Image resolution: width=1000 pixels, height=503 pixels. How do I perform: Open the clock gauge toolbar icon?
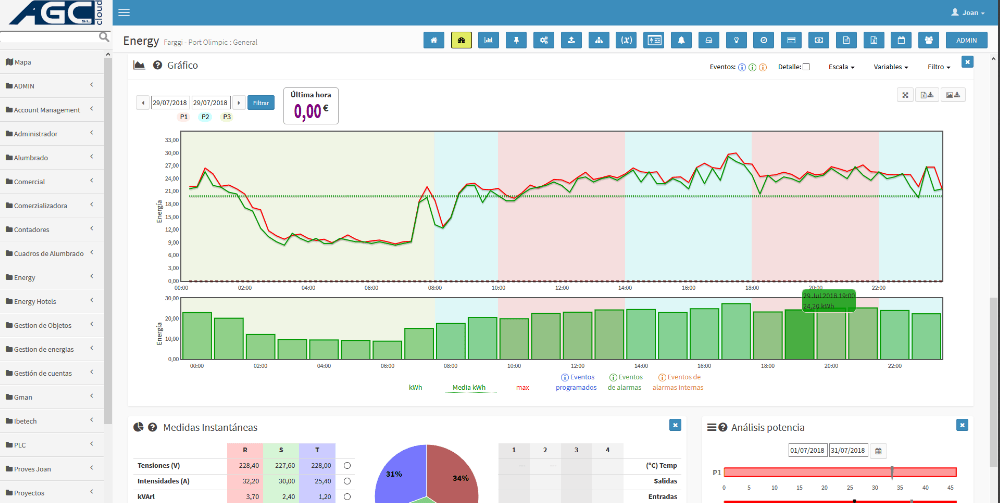764,40
